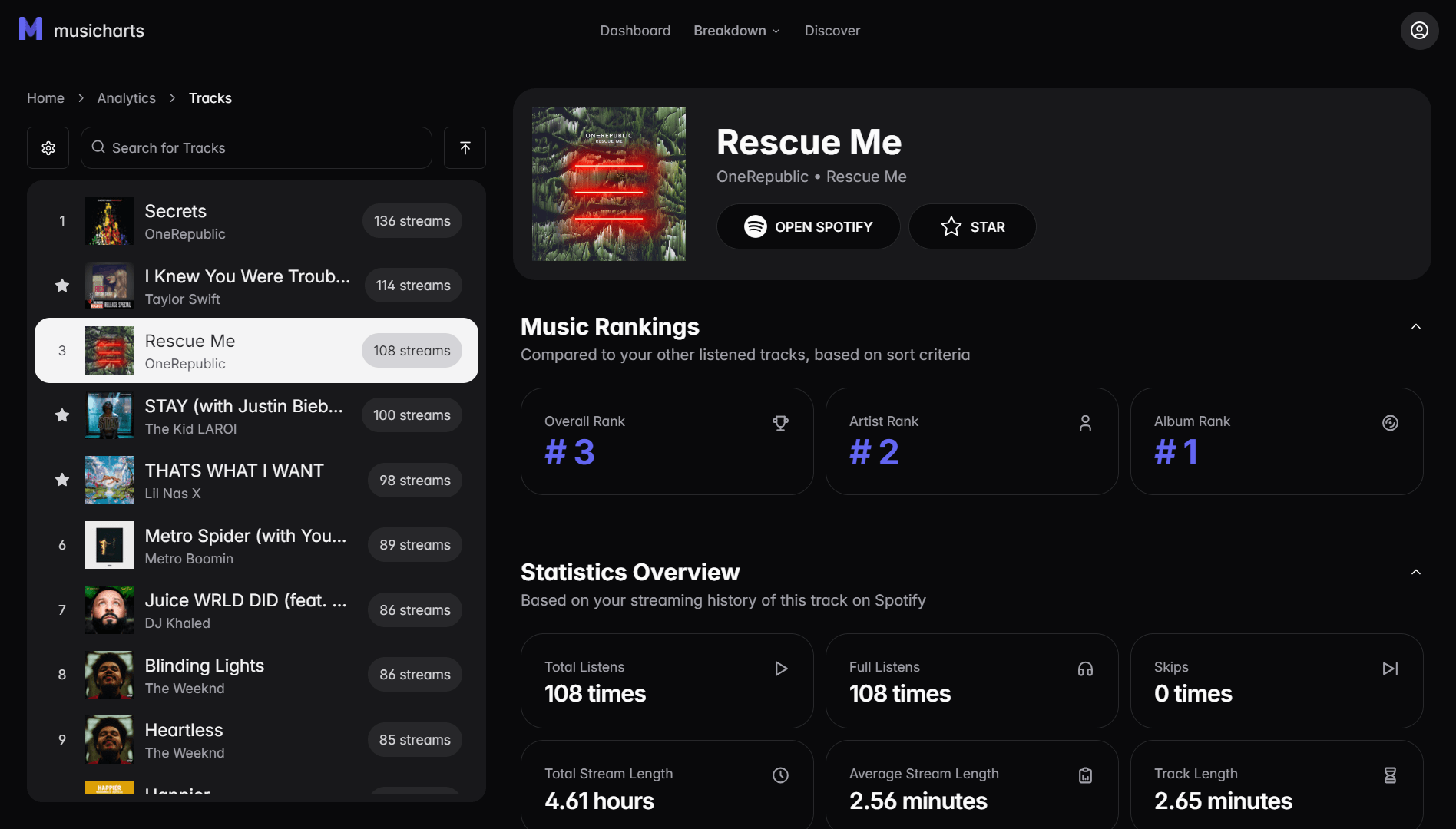Image resolution: width=1456 pixels, height=829 pixels.
Task: Click the clock icon in Total Stream Length
Action: (780, 775)
